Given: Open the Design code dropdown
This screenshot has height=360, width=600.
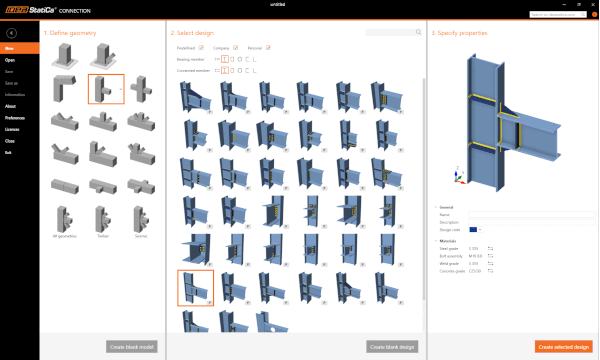Looking at the screenshot, I should pos(476,230).
